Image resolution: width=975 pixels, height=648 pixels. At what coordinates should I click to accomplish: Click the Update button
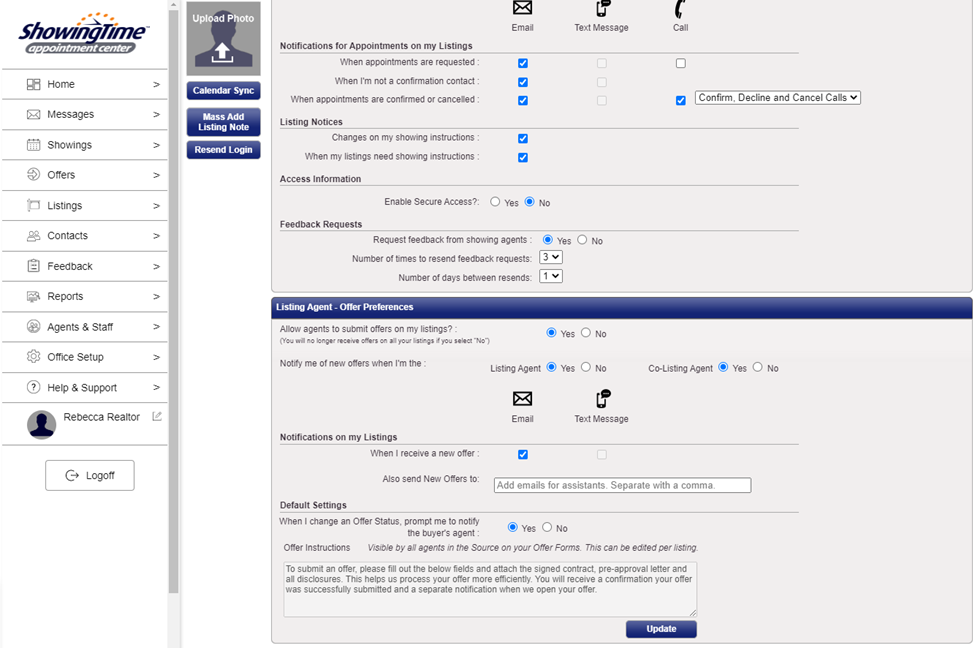click(x=661, y=629)
